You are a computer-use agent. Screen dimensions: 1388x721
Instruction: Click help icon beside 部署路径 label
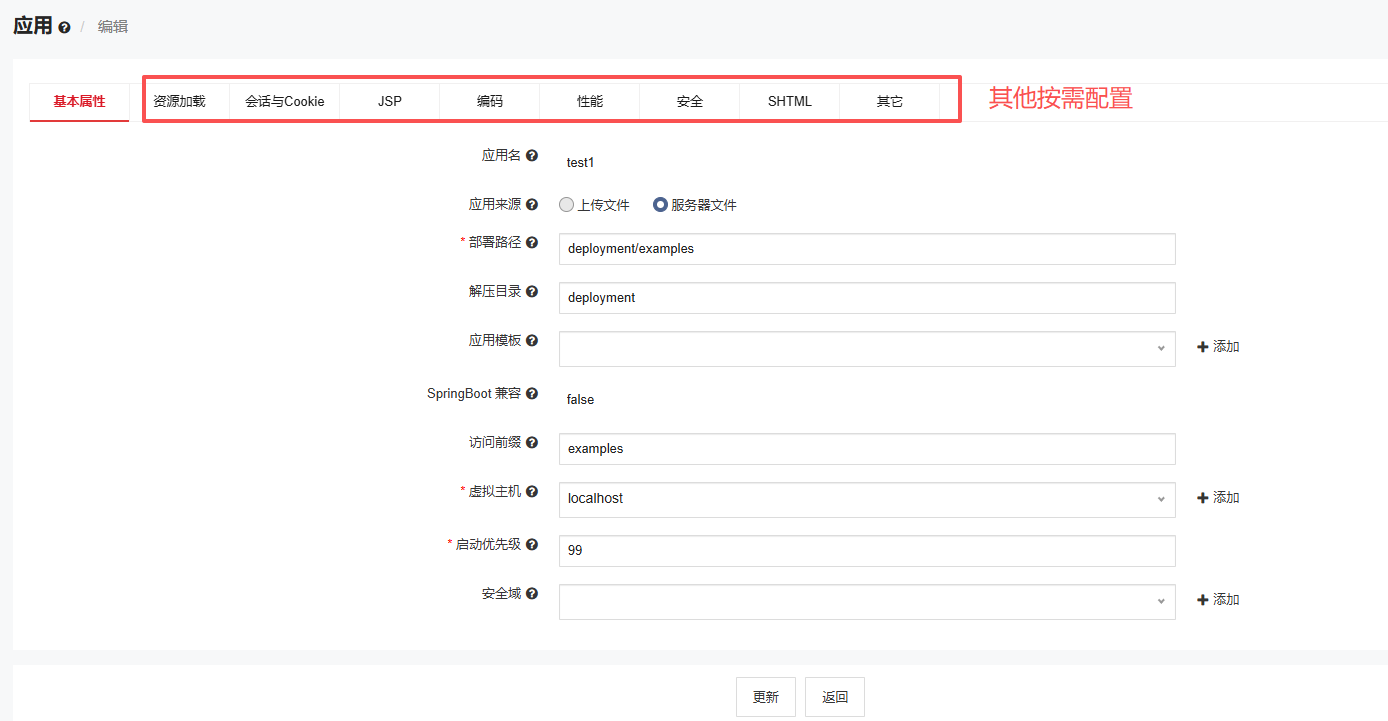532,242
